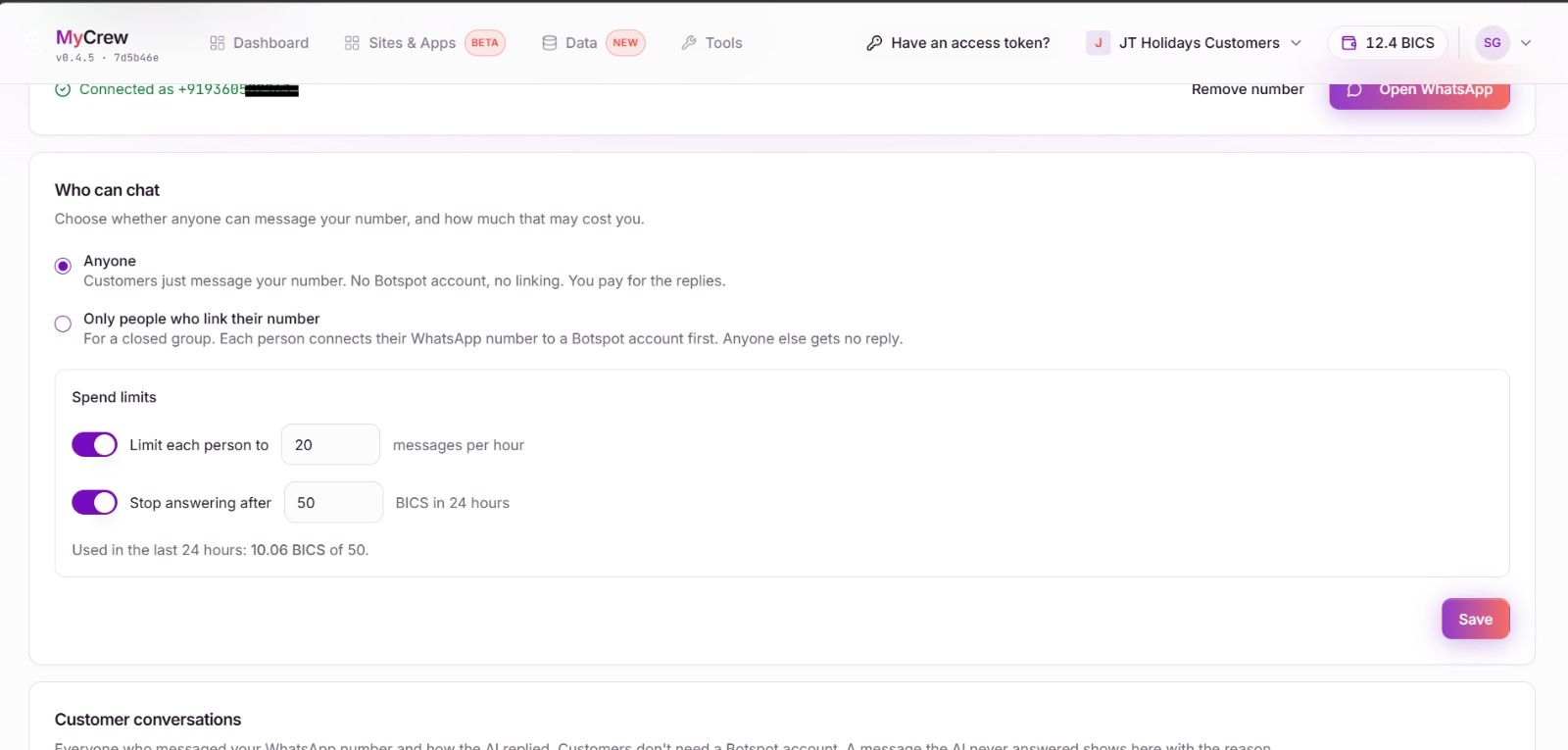The width and height of the screenshot is (1568, 750).
Task: Click the Used in the last 24 hours text
Action: 220,550
